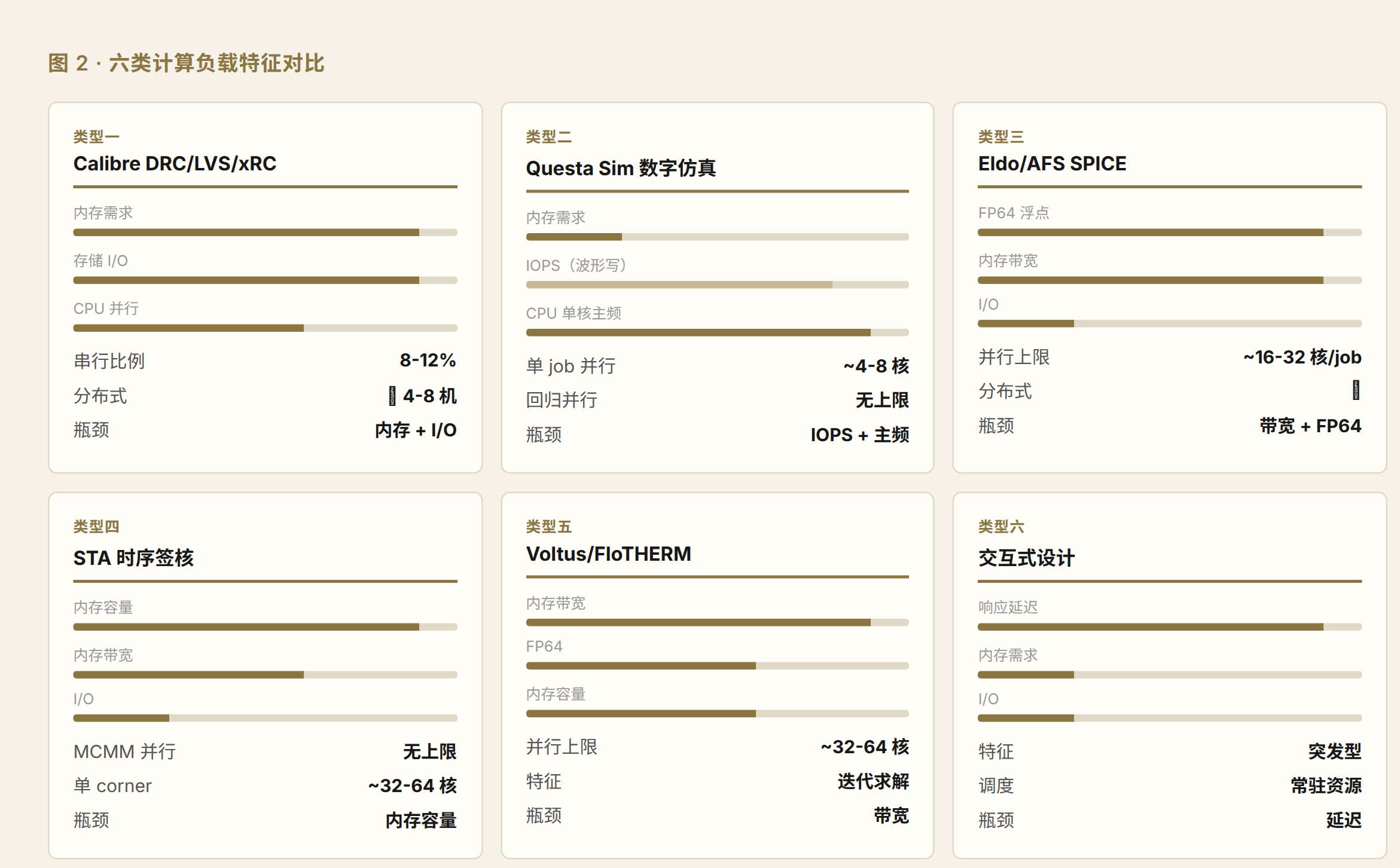Click the IOPS（波形写）bar

717,285
